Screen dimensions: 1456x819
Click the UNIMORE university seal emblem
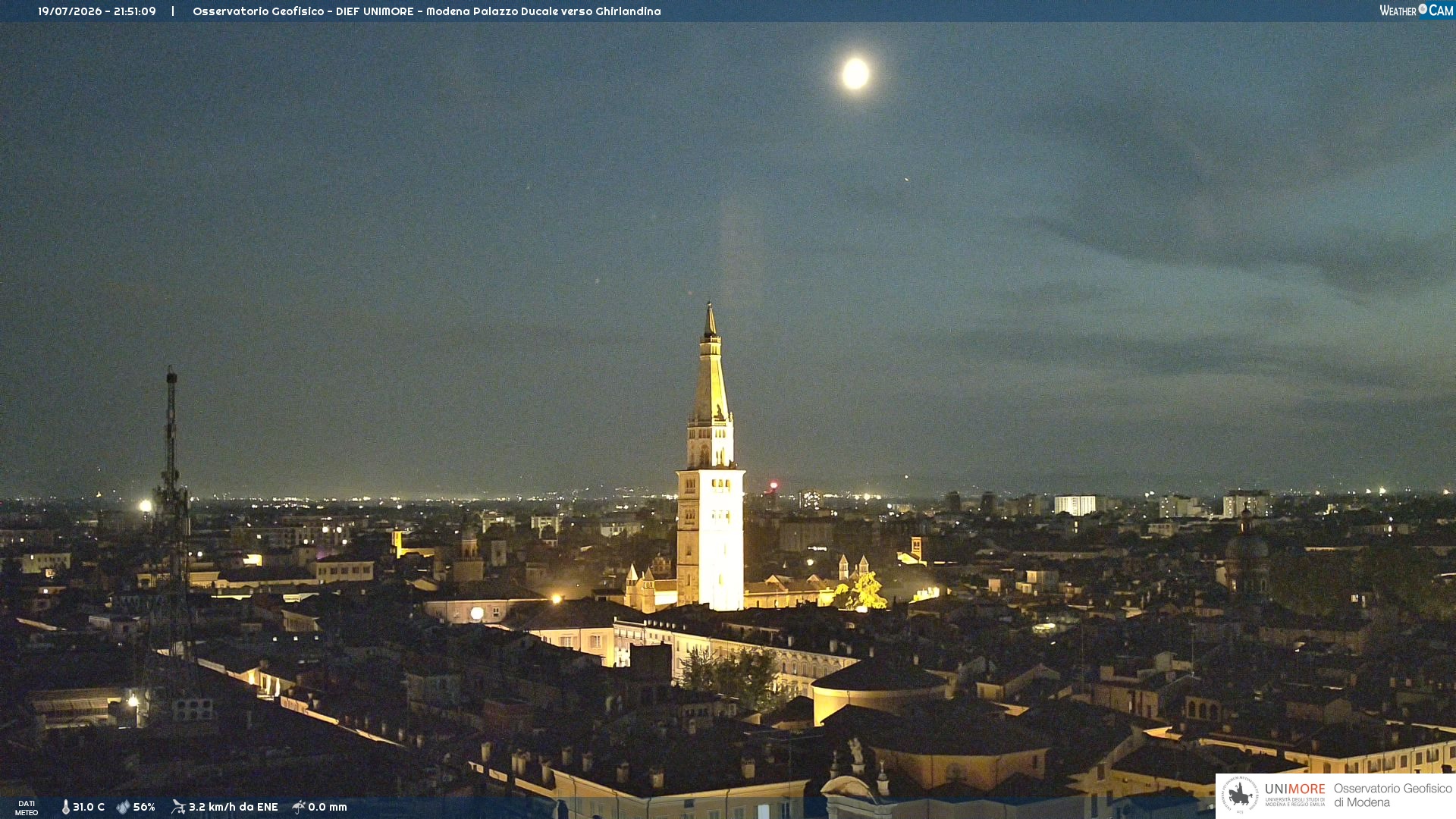pos(1240,795)
